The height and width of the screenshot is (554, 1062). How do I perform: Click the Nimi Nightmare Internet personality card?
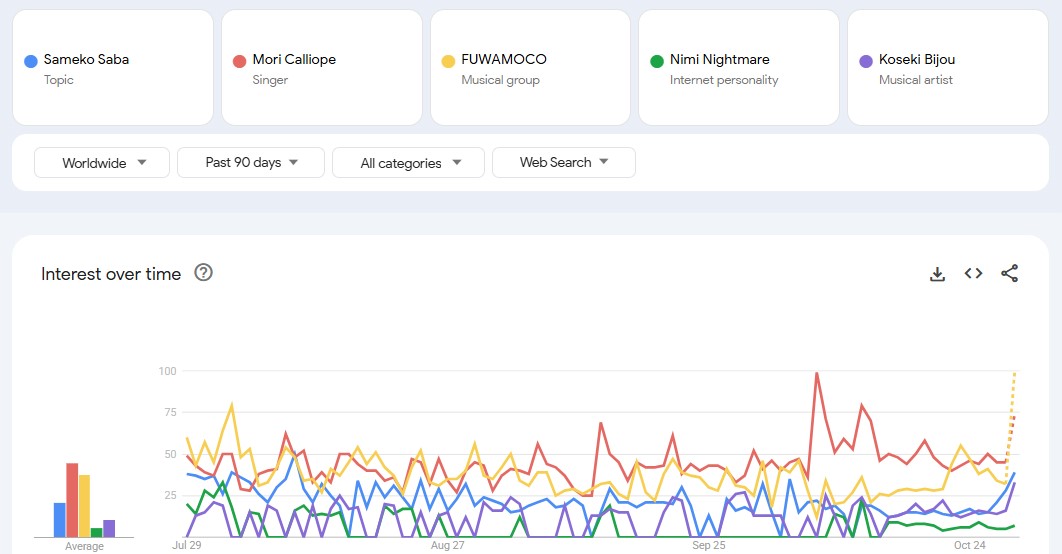tap(738, 68)
